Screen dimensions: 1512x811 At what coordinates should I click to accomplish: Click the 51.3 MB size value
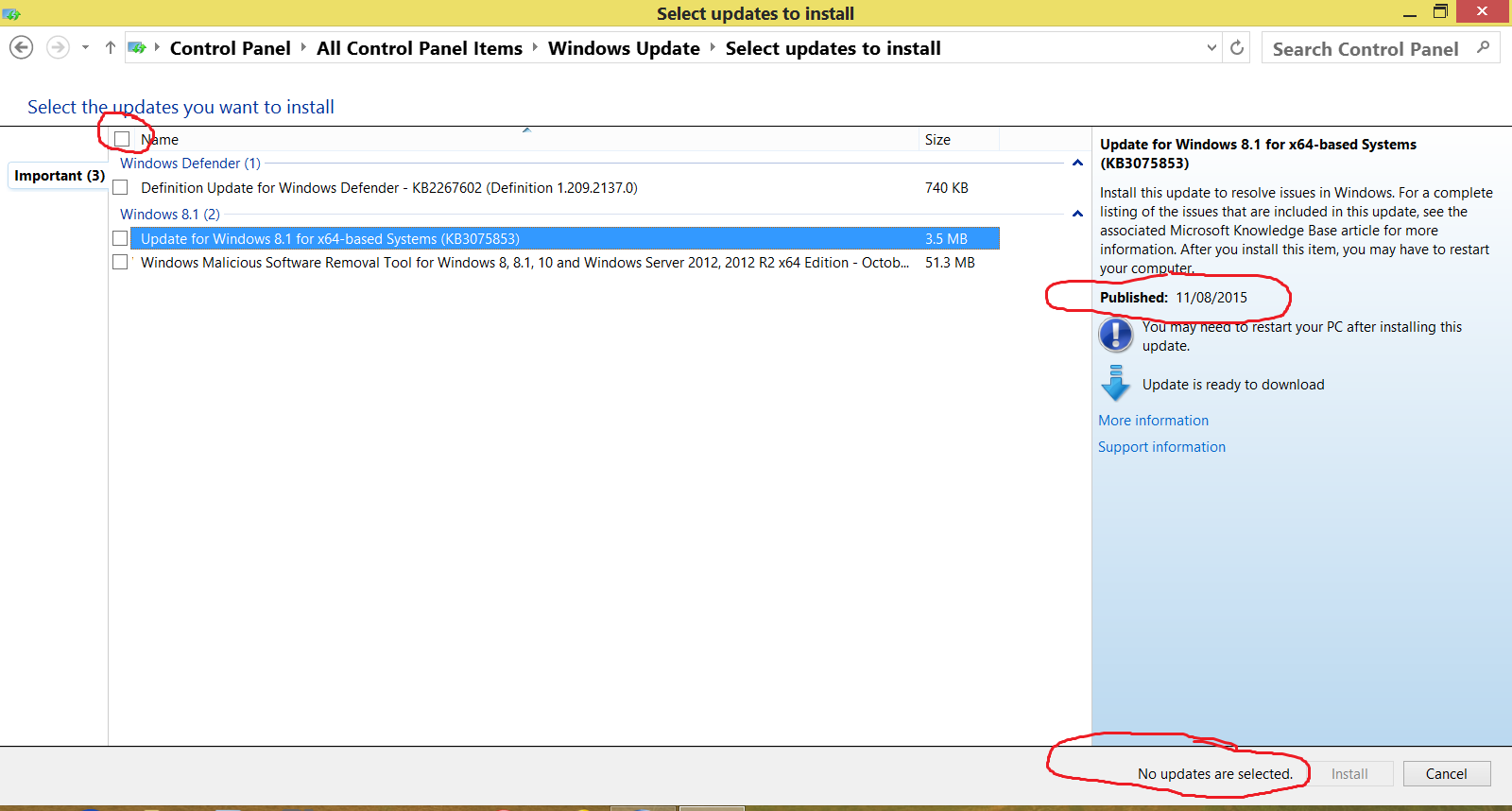point(950,262)
